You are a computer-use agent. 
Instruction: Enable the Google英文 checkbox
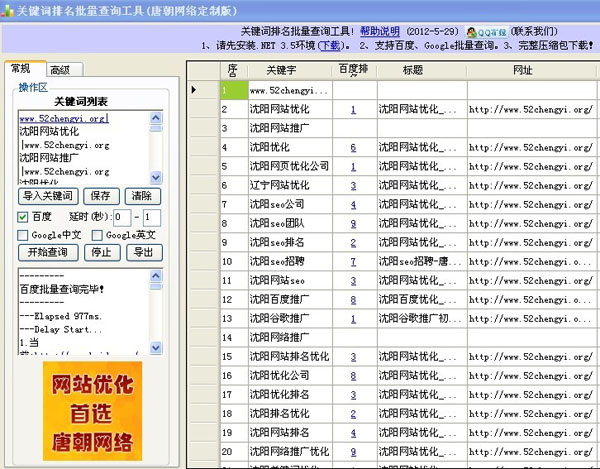coord(97,235)
